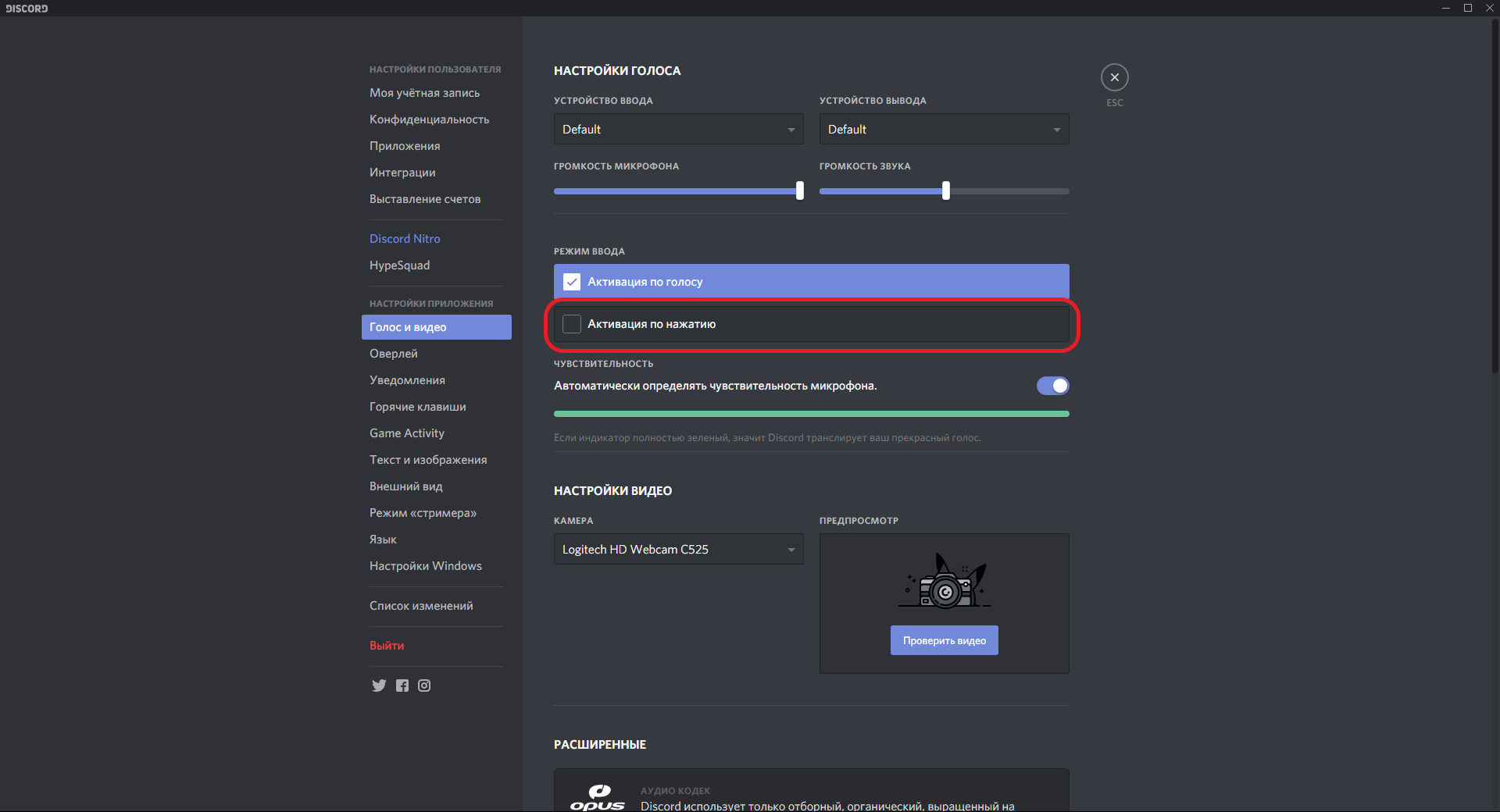This screenshot has width=1500, height=812.
Task: Go to Приложения settings page
Action: (436, 146)
